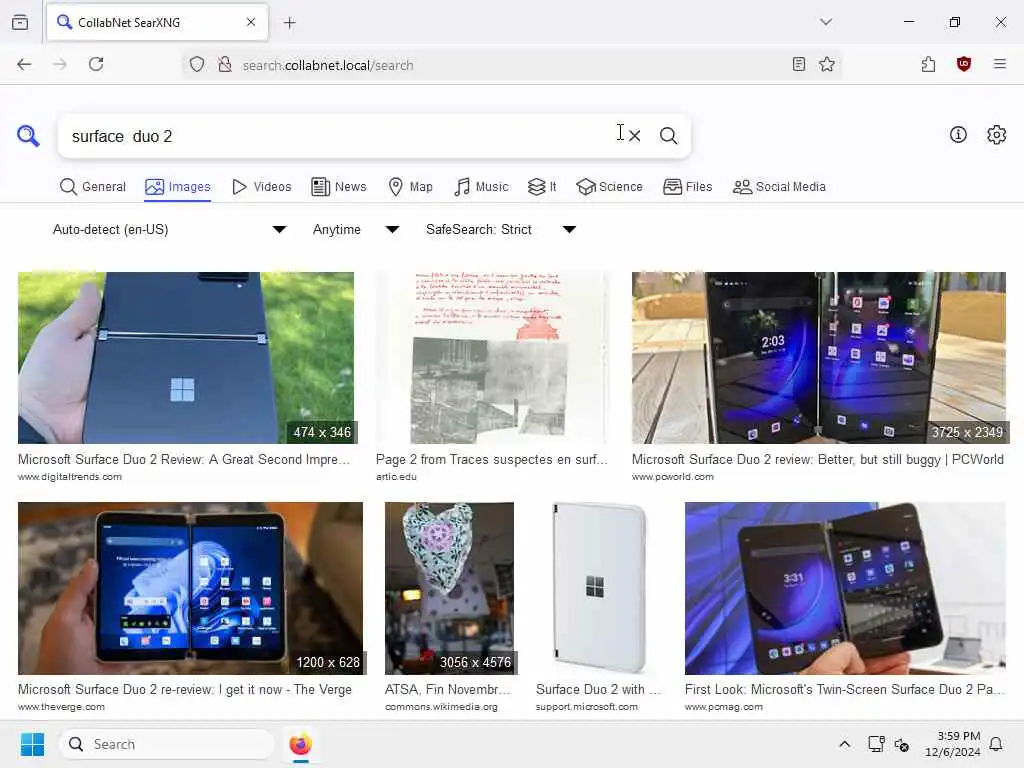Open the Music category tab
The height and width of the screenshot is (768, 1024).
481,187
